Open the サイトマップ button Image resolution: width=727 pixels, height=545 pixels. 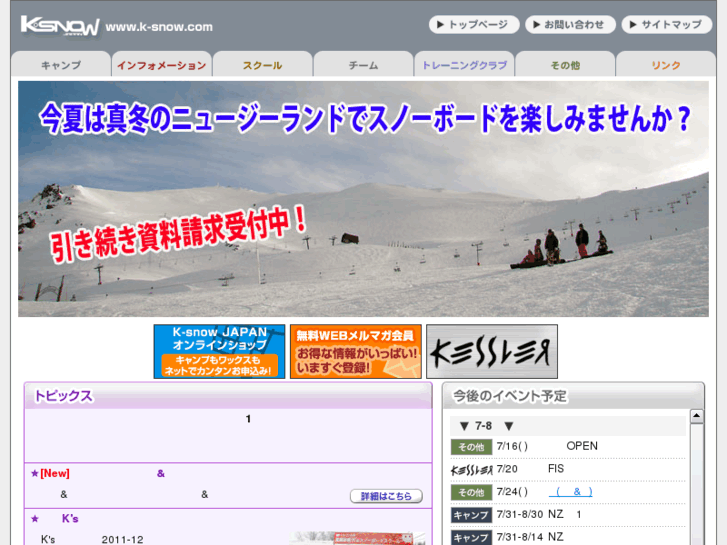click(667, 25)
